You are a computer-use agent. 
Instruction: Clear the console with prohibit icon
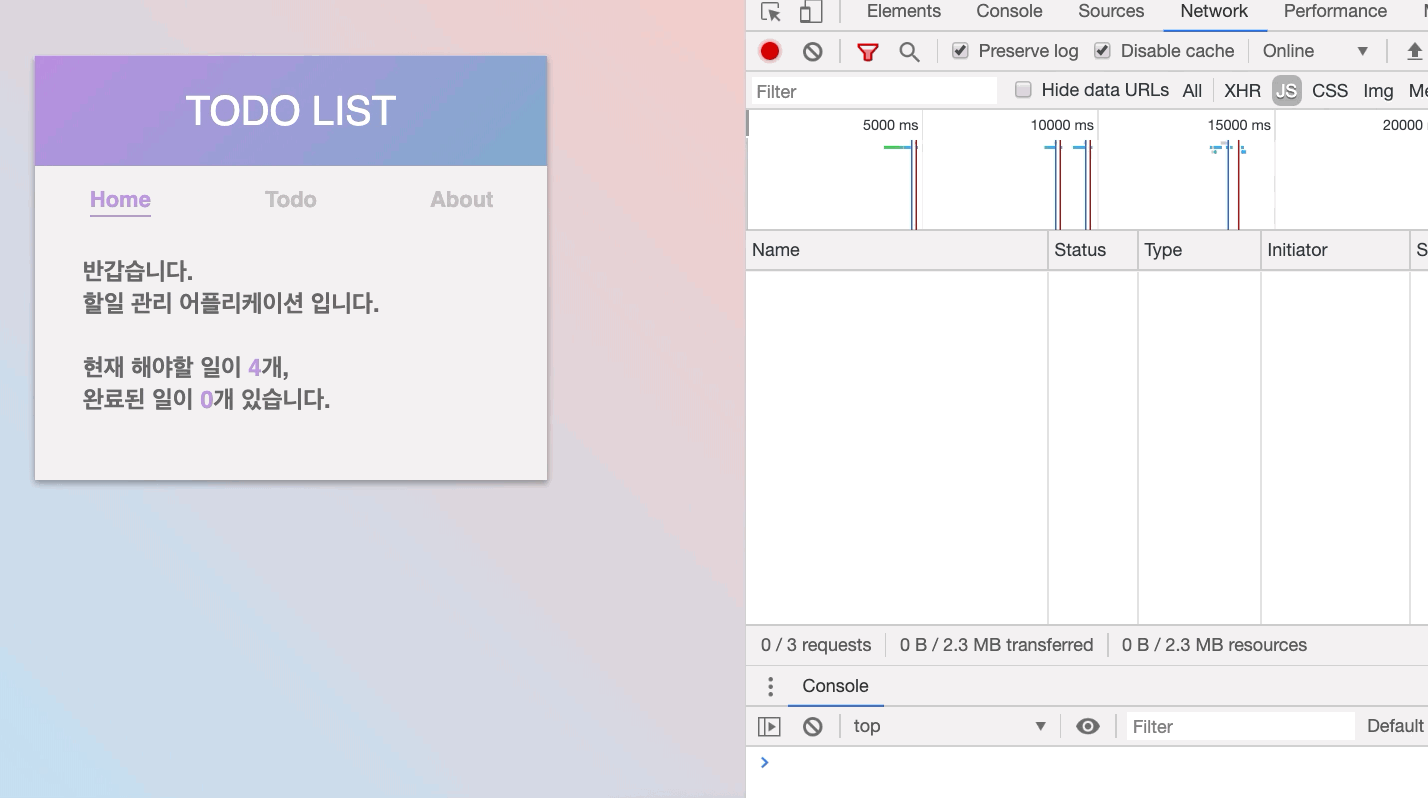click(x=812, y=726)
